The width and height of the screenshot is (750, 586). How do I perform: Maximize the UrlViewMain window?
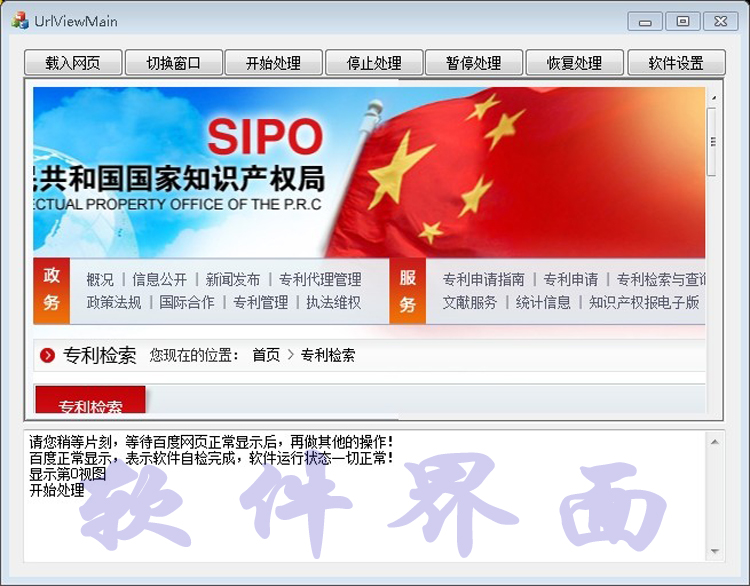683,22
